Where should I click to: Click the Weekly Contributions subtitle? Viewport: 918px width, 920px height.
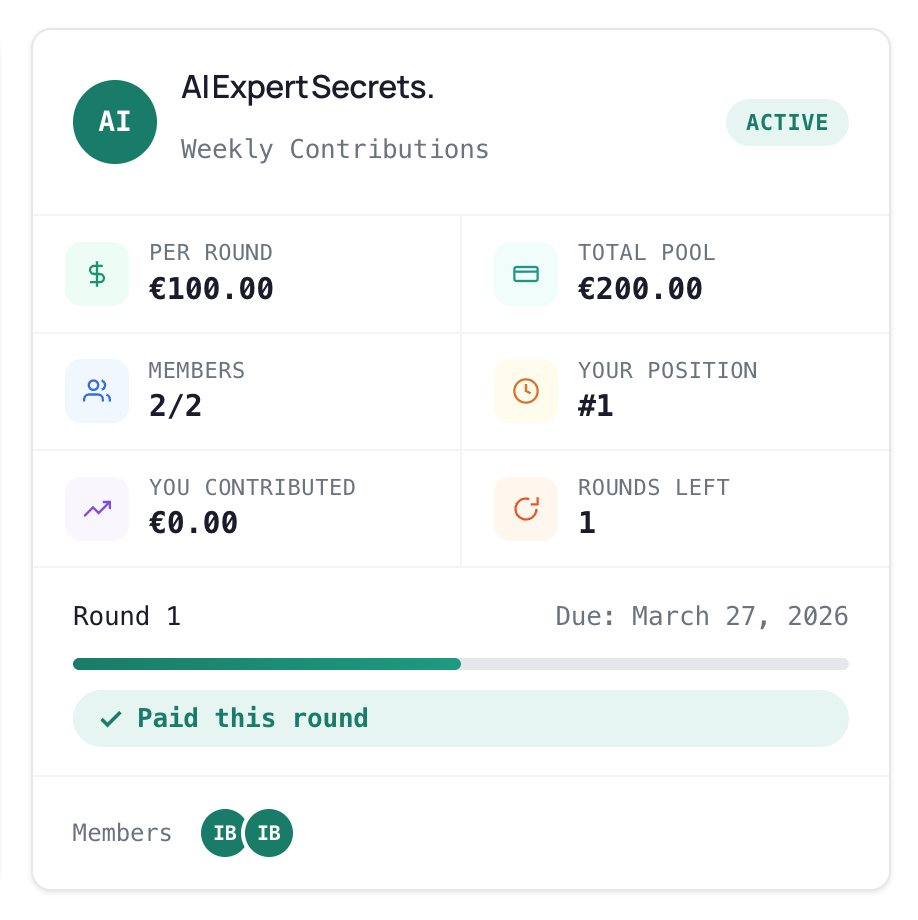[x=334, y=150]
